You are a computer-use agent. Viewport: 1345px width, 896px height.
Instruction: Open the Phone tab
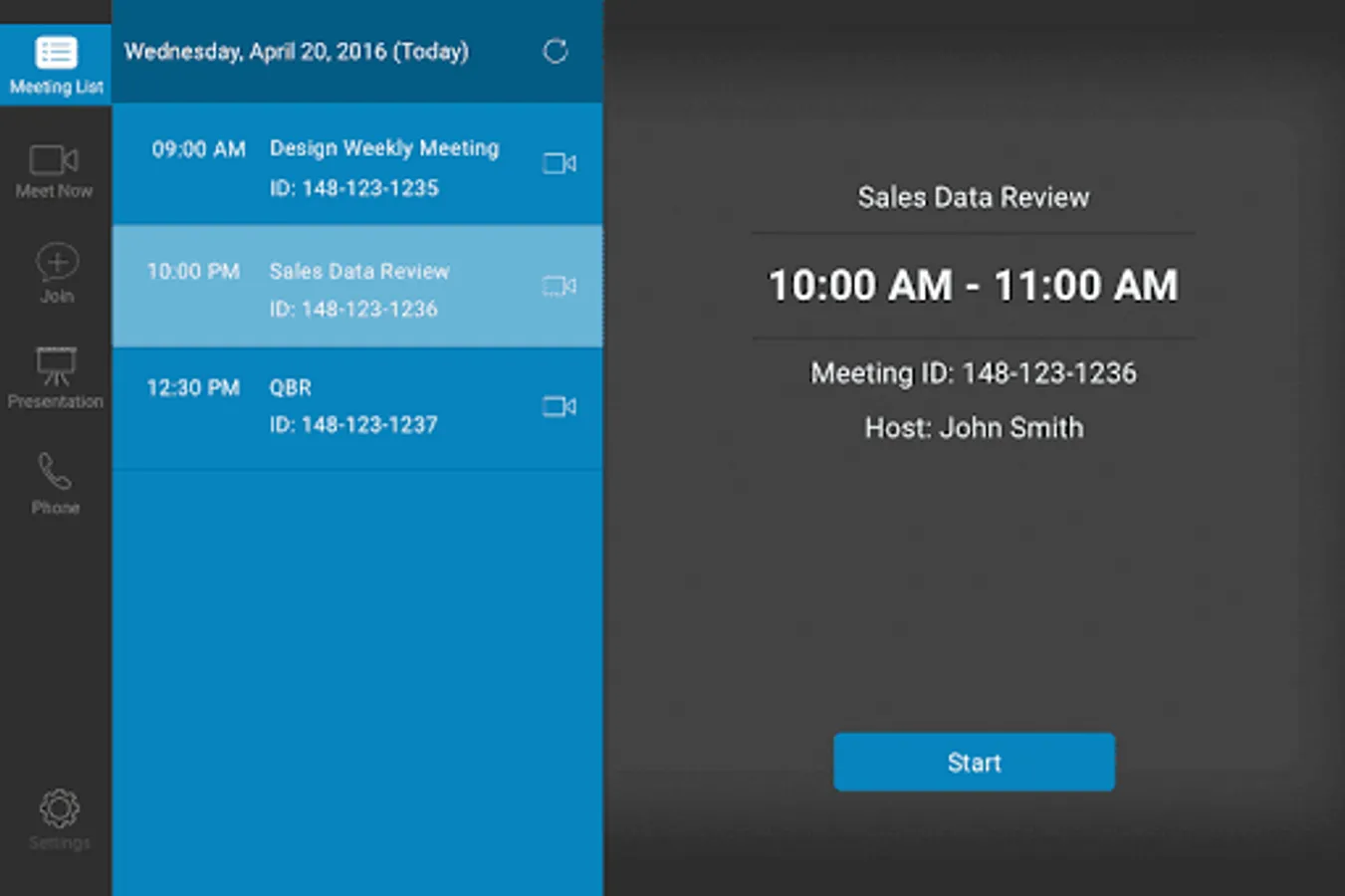(55, 485)
